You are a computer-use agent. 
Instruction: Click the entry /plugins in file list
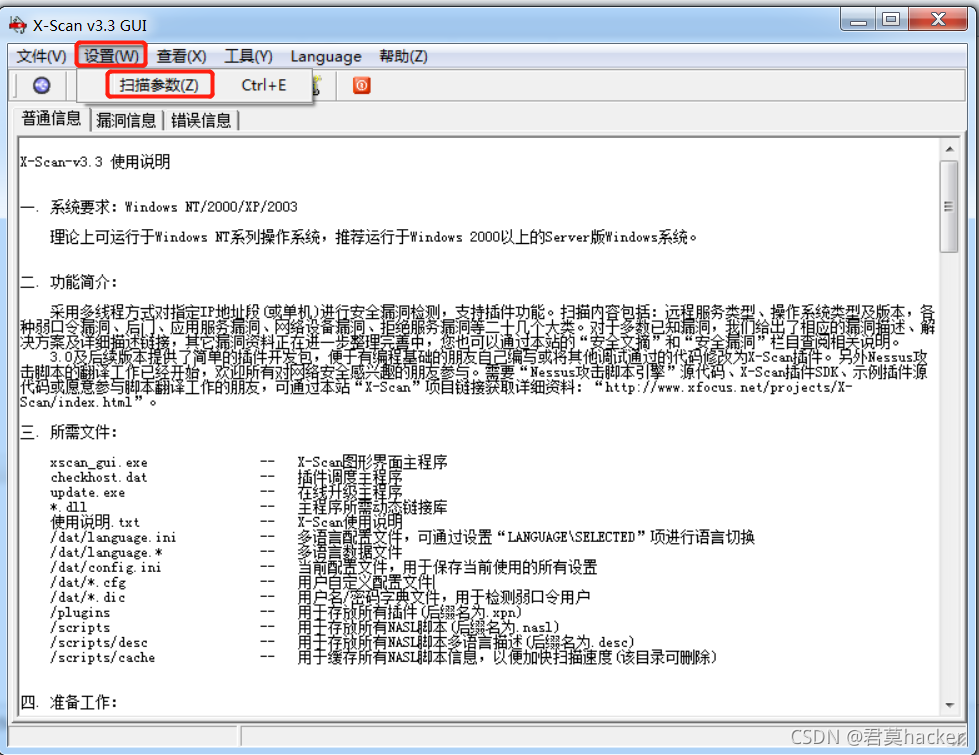tap(80, 613)
